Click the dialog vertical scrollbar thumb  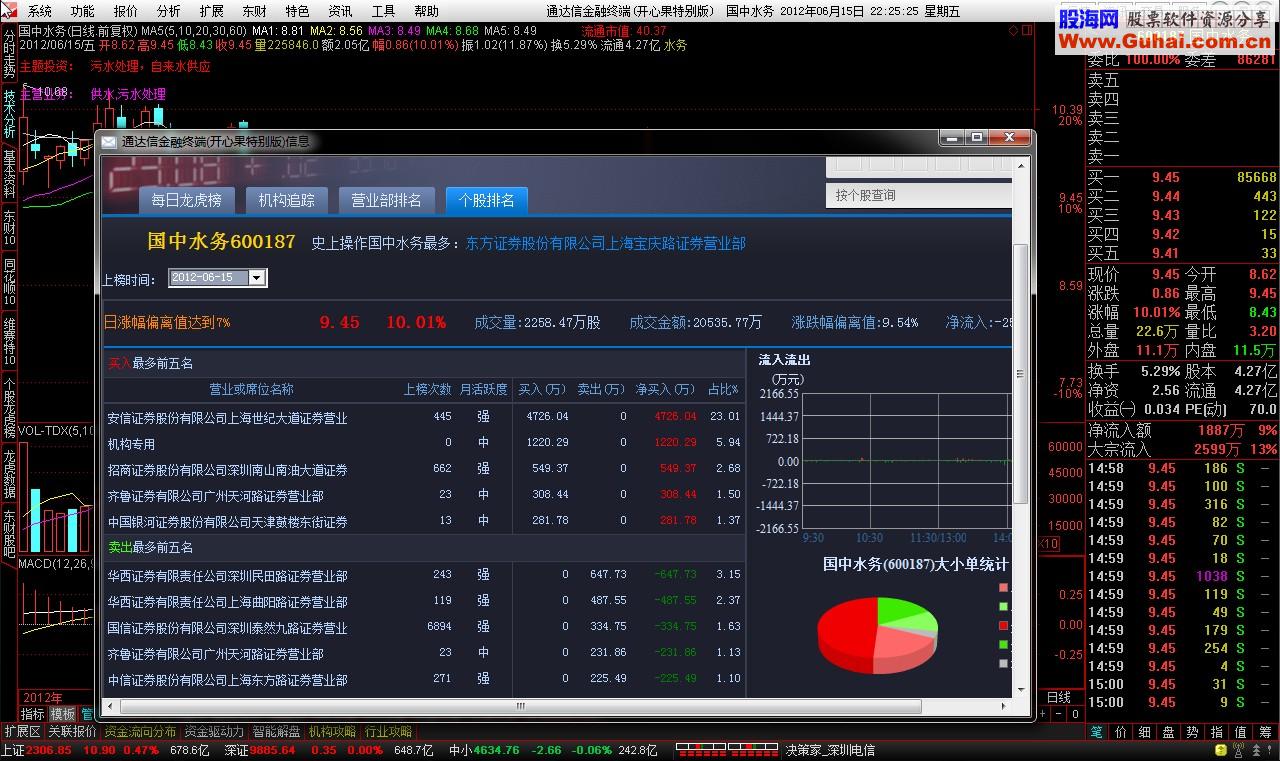(x=1021, y=373)
